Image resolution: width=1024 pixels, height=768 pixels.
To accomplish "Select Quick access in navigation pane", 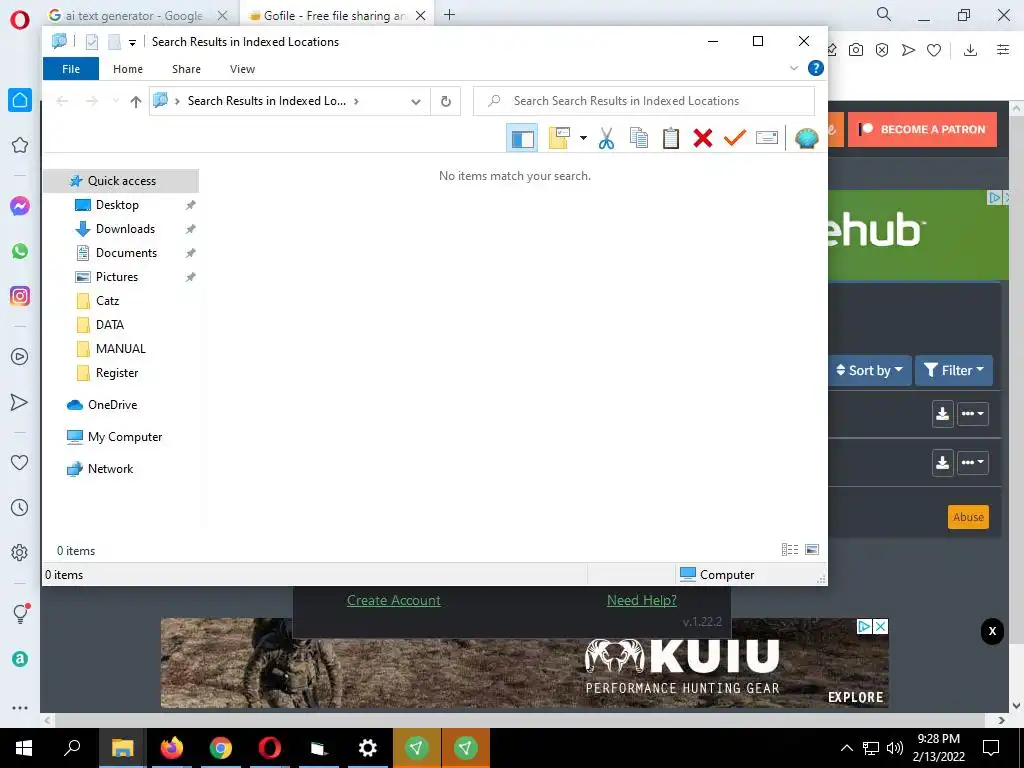I will 121,181.
